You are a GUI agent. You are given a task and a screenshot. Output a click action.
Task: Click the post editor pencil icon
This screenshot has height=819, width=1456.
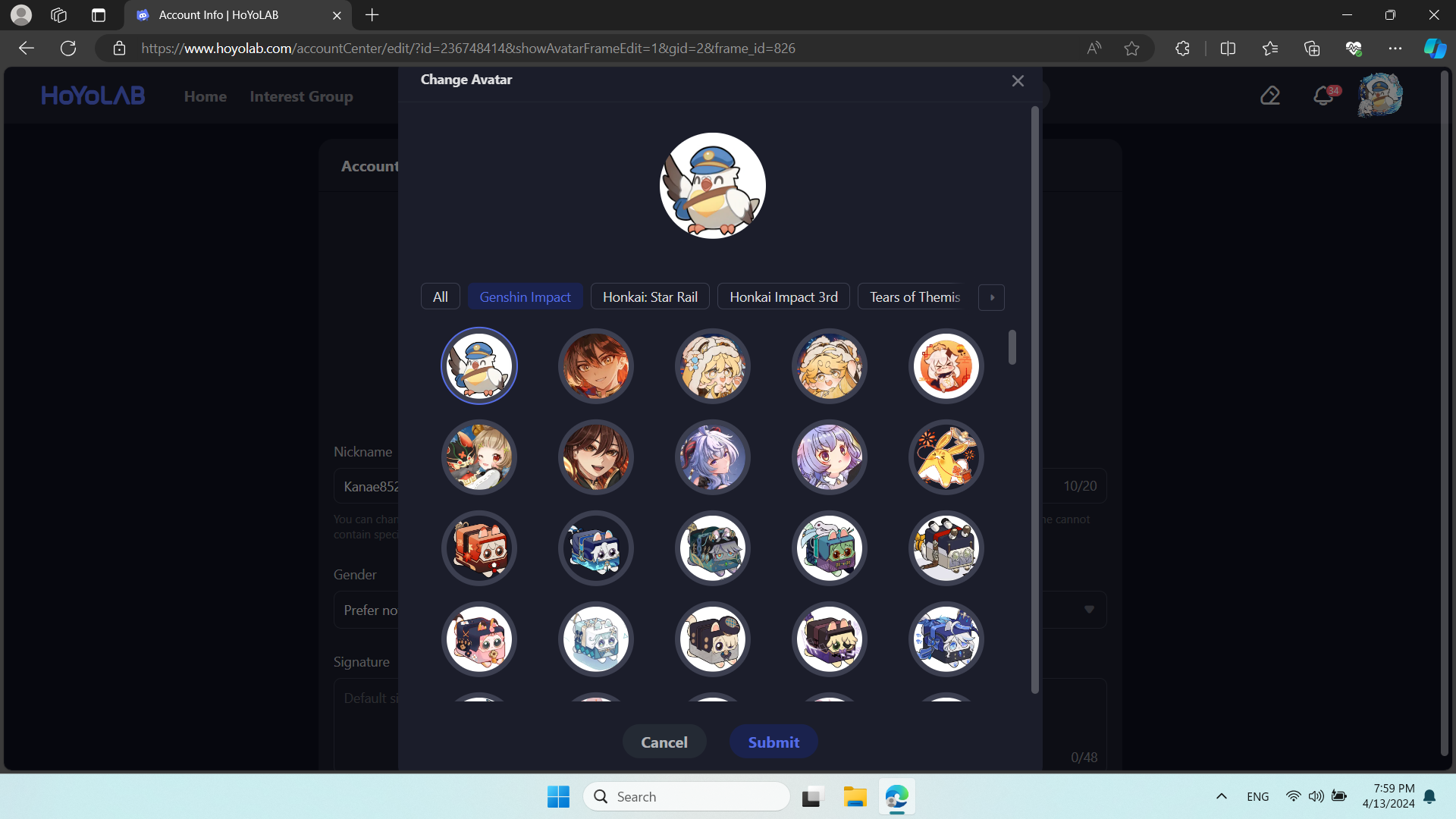point(1270,96)
